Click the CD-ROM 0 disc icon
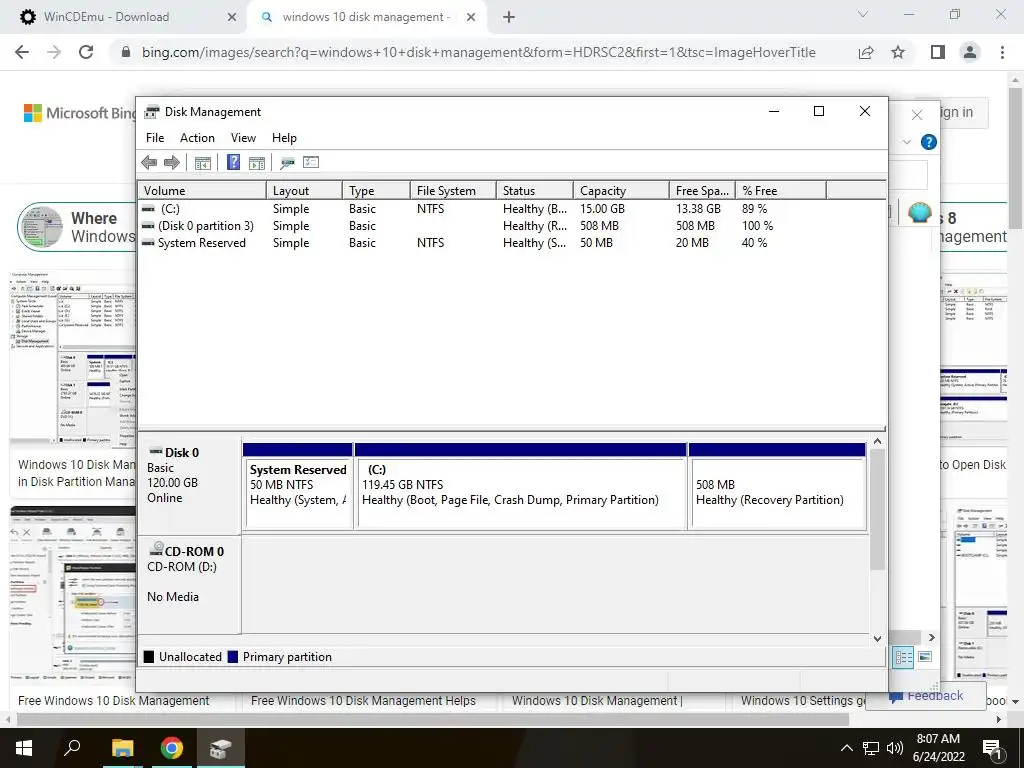This screenshot has height=768, width=1024. tap(156, 549)
